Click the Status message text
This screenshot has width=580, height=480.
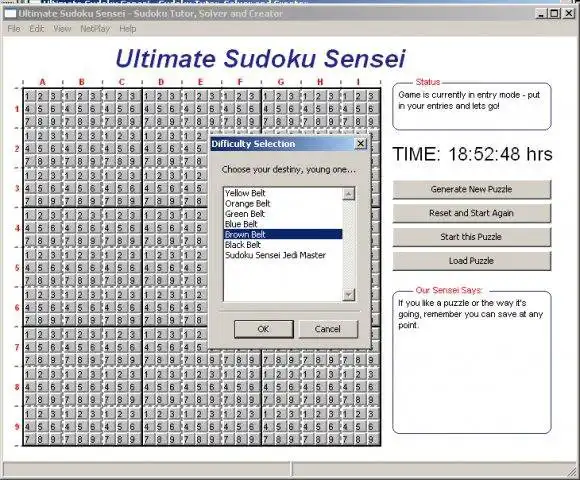pyautogui.click(x=469, y=100)
